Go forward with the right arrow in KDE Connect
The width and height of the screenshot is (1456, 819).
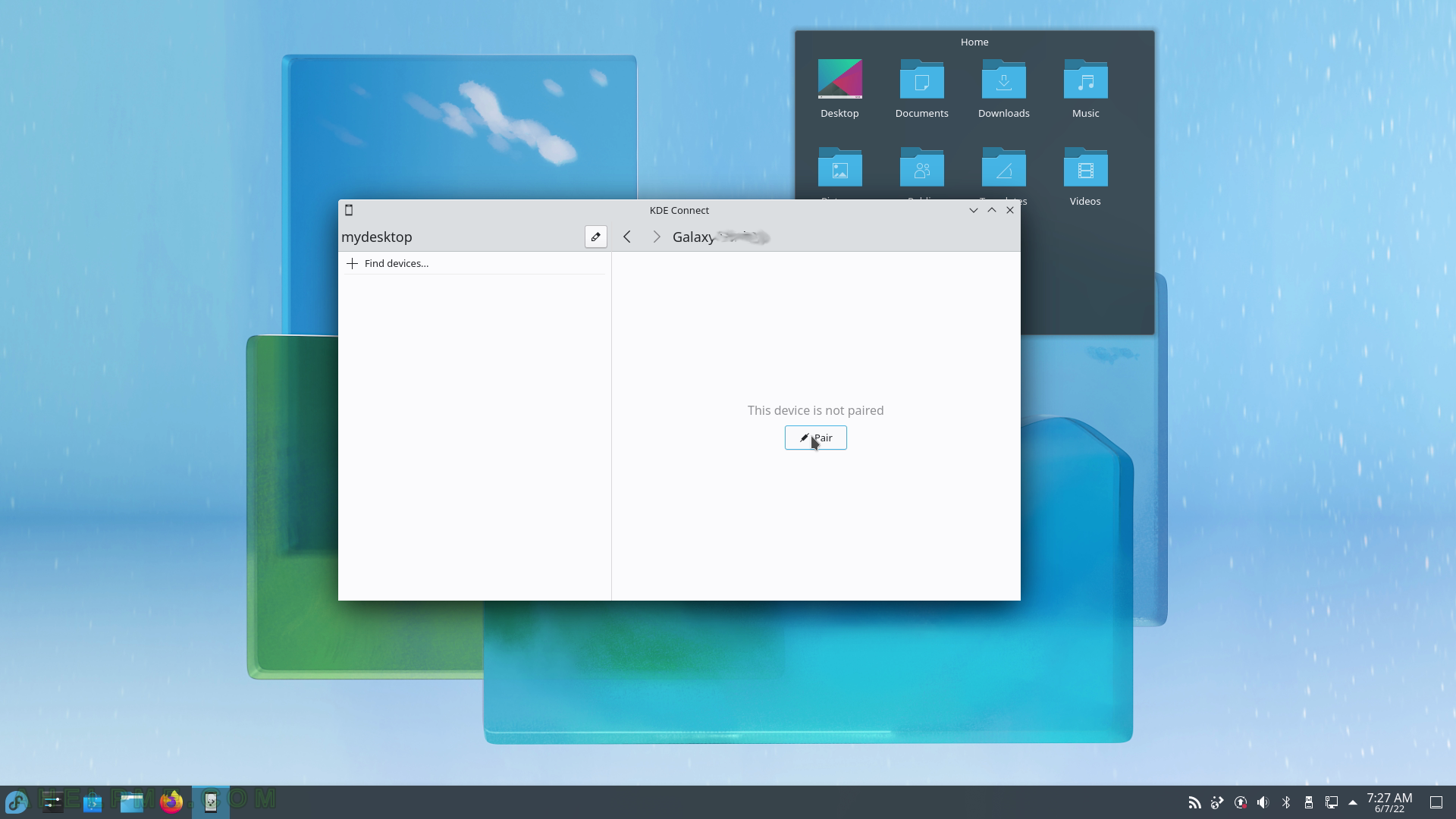[x=657, y=237]
